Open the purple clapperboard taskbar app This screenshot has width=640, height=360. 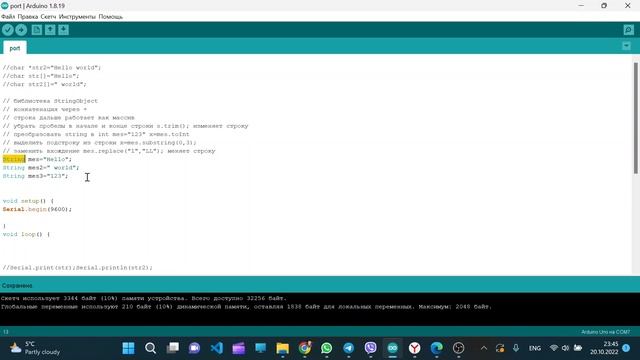[x=239, y=348]
